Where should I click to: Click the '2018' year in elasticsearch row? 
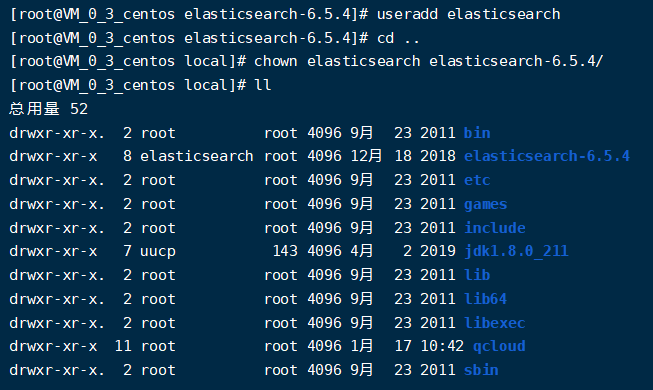[x=438, y=156]
